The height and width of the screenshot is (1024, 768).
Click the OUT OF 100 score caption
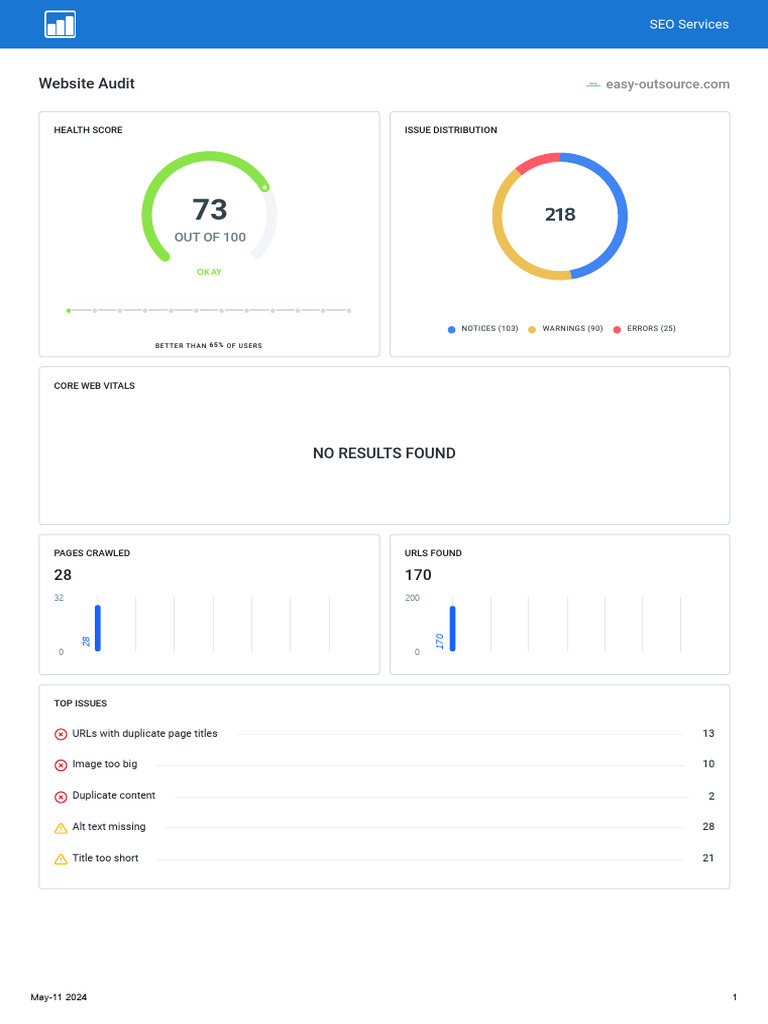210,238
